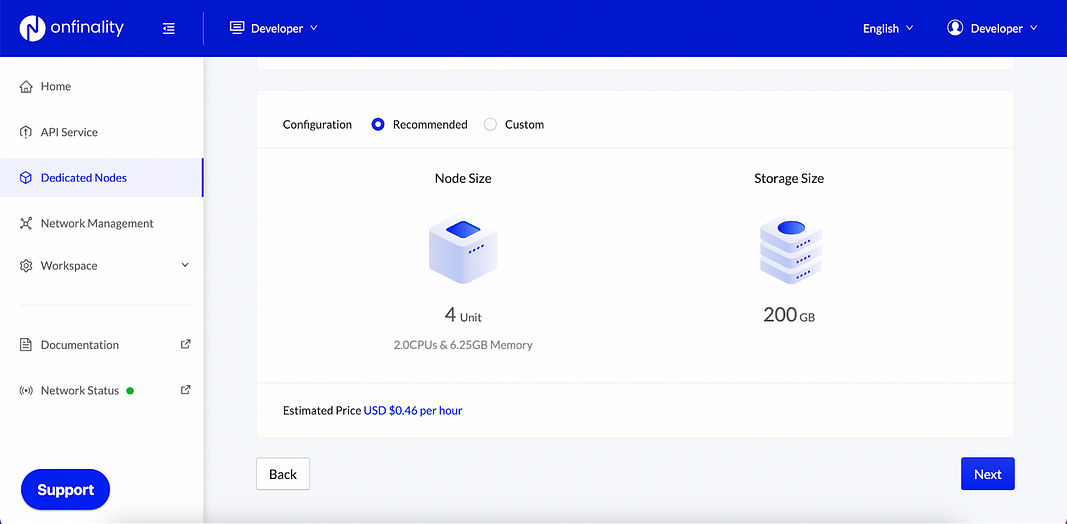Click the Home house icon

point(26,86)
